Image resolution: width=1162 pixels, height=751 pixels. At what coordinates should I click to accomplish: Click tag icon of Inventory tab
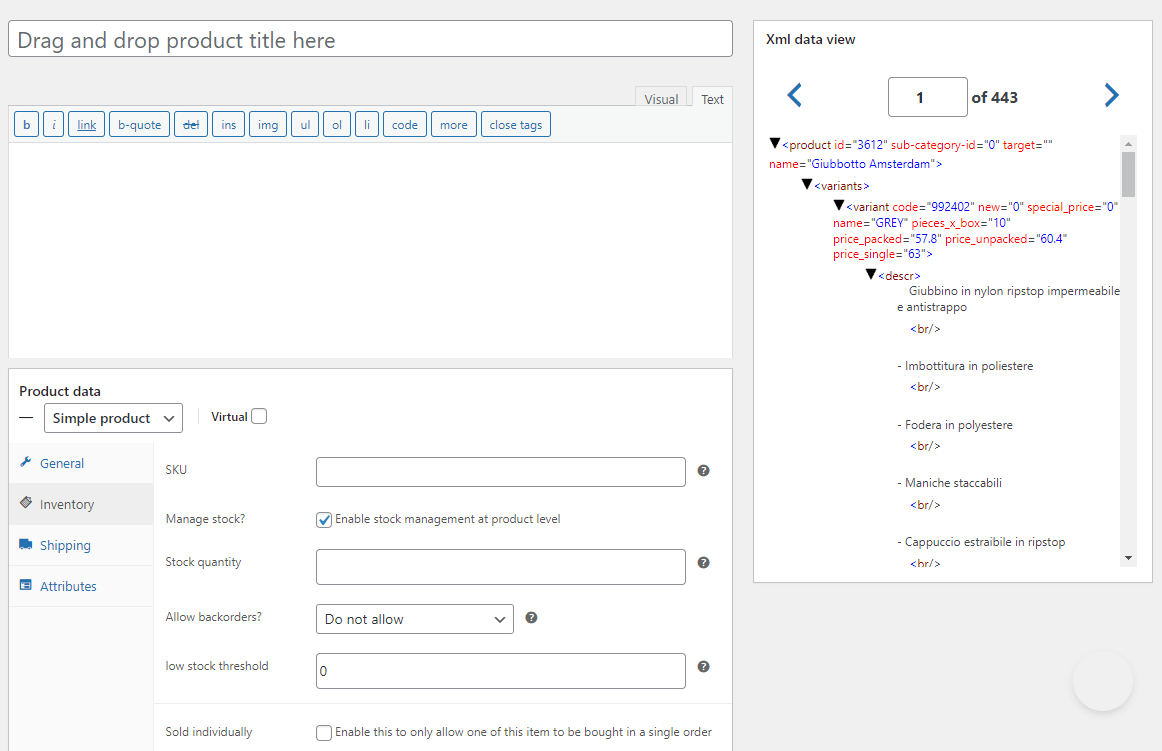coord(26,503)
